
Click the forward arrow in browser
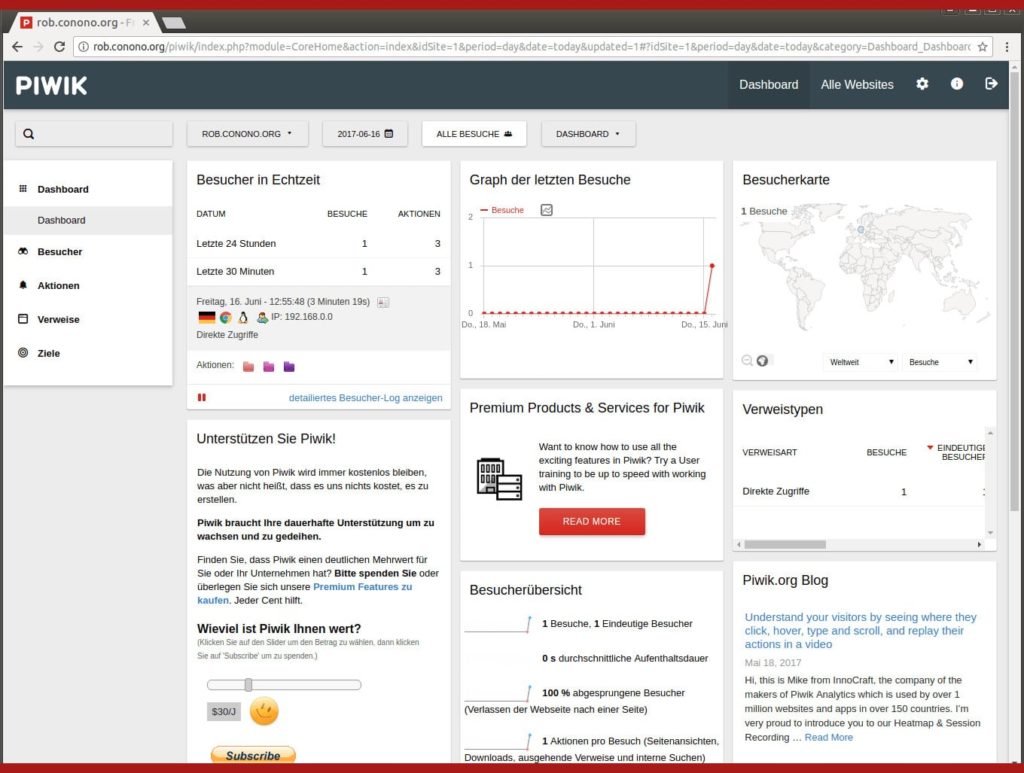click(38, 47)
